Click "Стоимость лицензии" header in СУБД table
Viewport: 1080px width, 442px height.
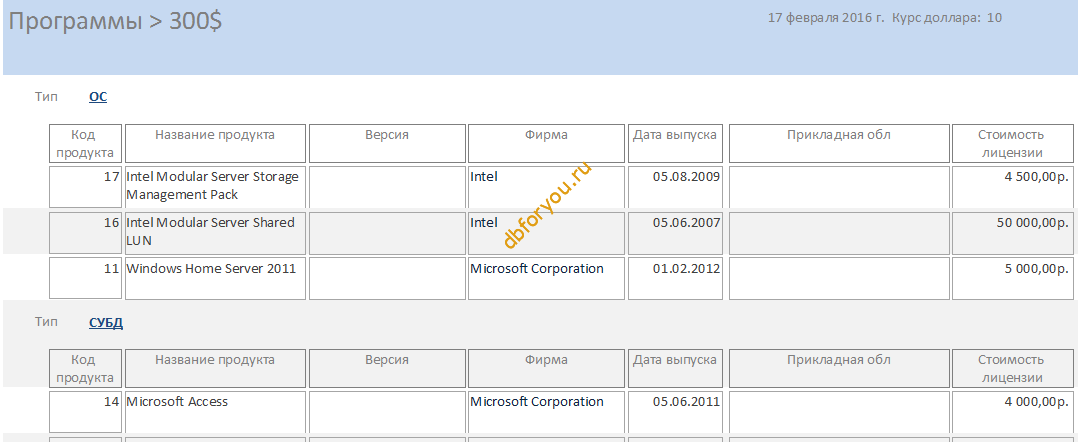[1012, 368]
